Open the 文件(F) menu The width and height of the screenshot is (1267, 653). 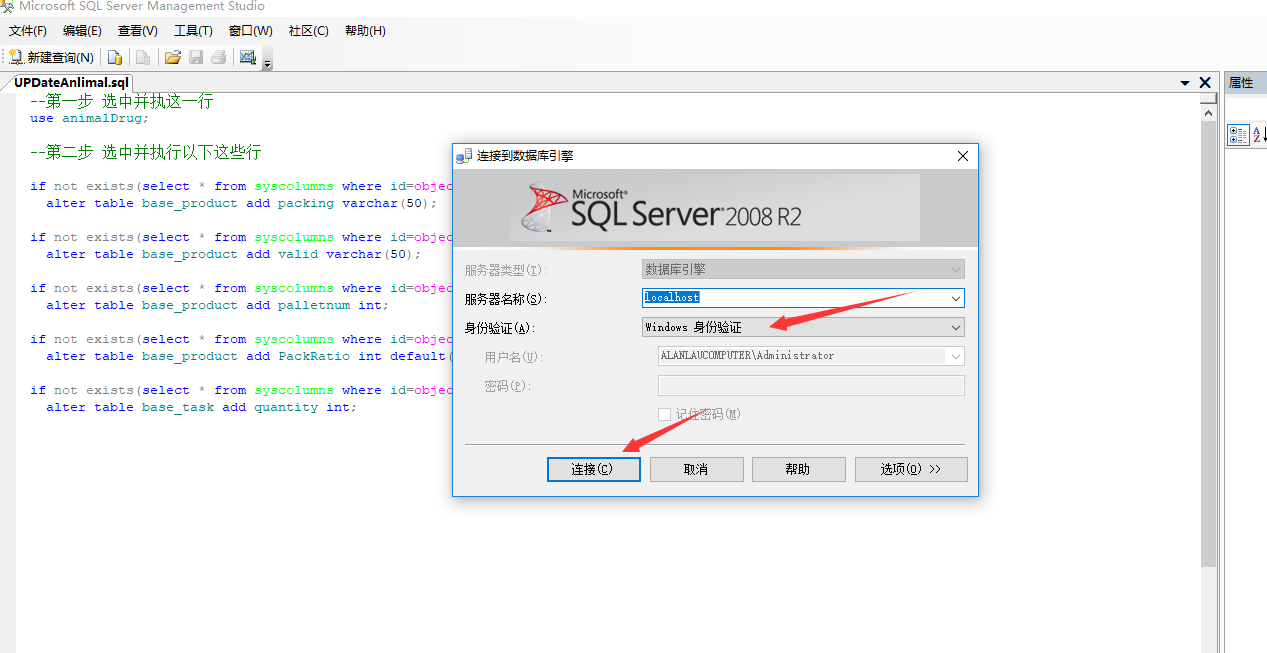click(28, 31)
